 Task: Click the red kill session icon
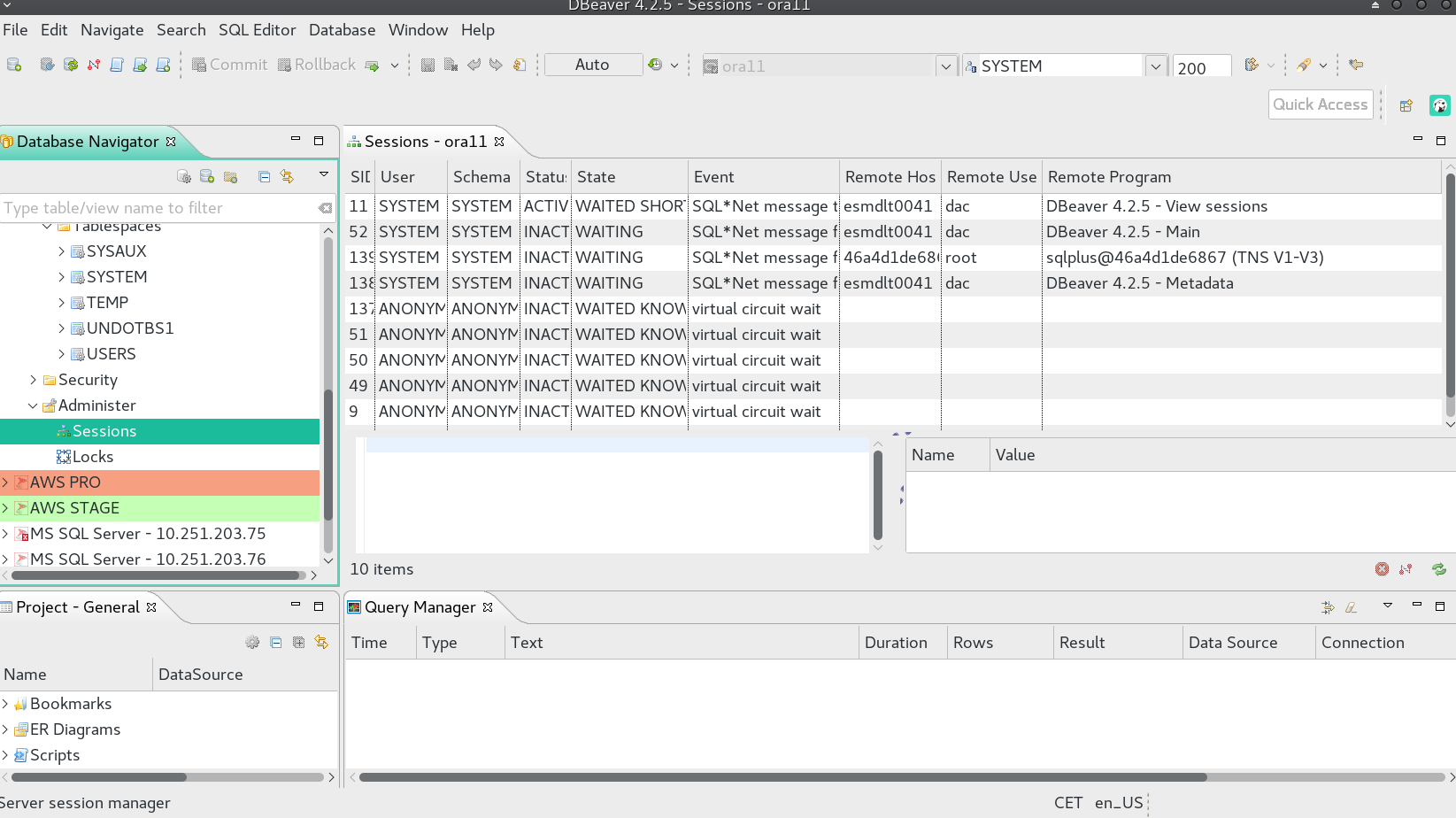(x=1382, y=569)
